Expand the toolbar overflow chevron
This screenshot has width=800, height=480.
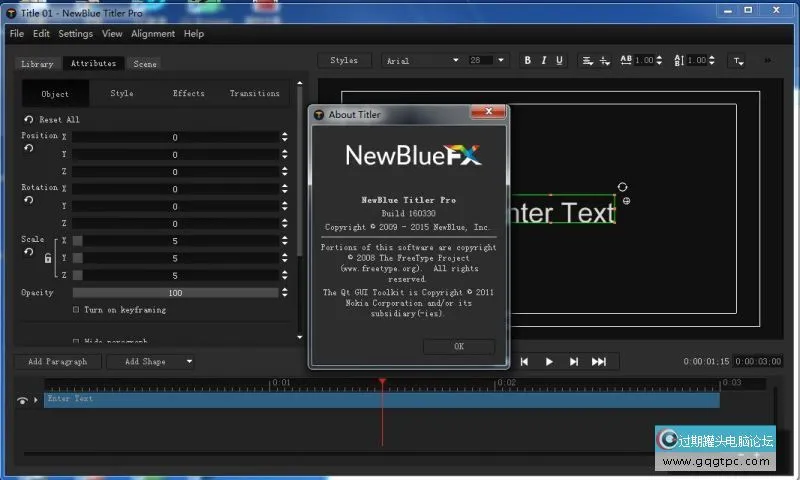click(x=767, y=60)
